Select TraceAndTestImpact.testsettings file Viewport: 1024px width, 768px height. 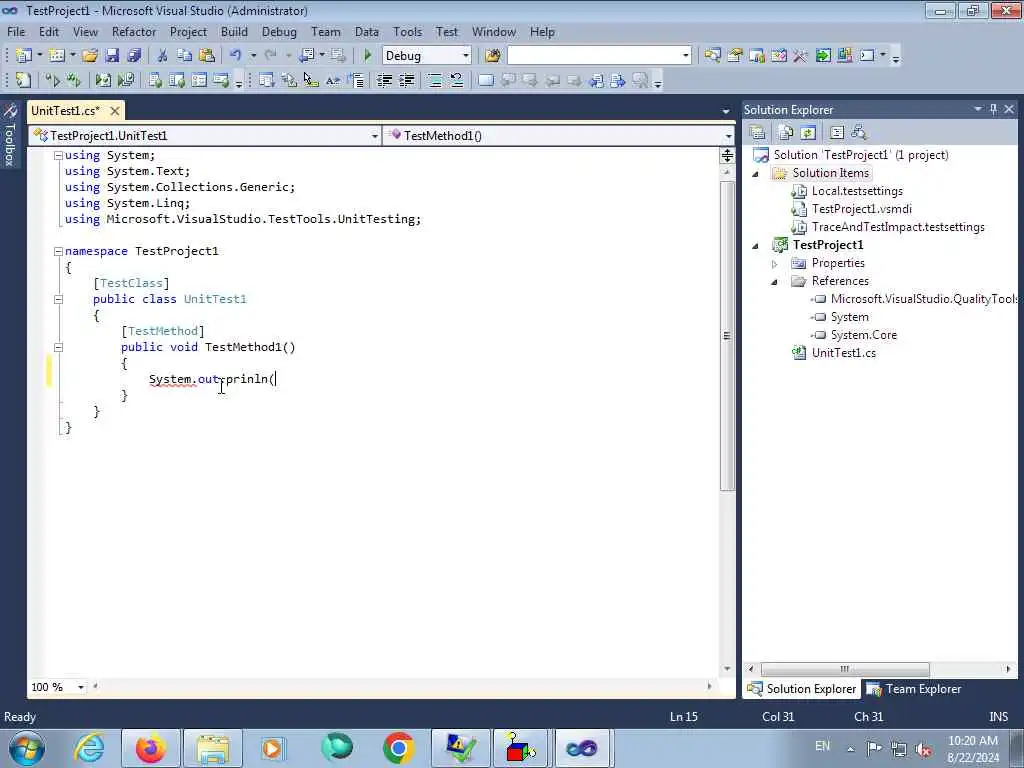pos(898,227)
